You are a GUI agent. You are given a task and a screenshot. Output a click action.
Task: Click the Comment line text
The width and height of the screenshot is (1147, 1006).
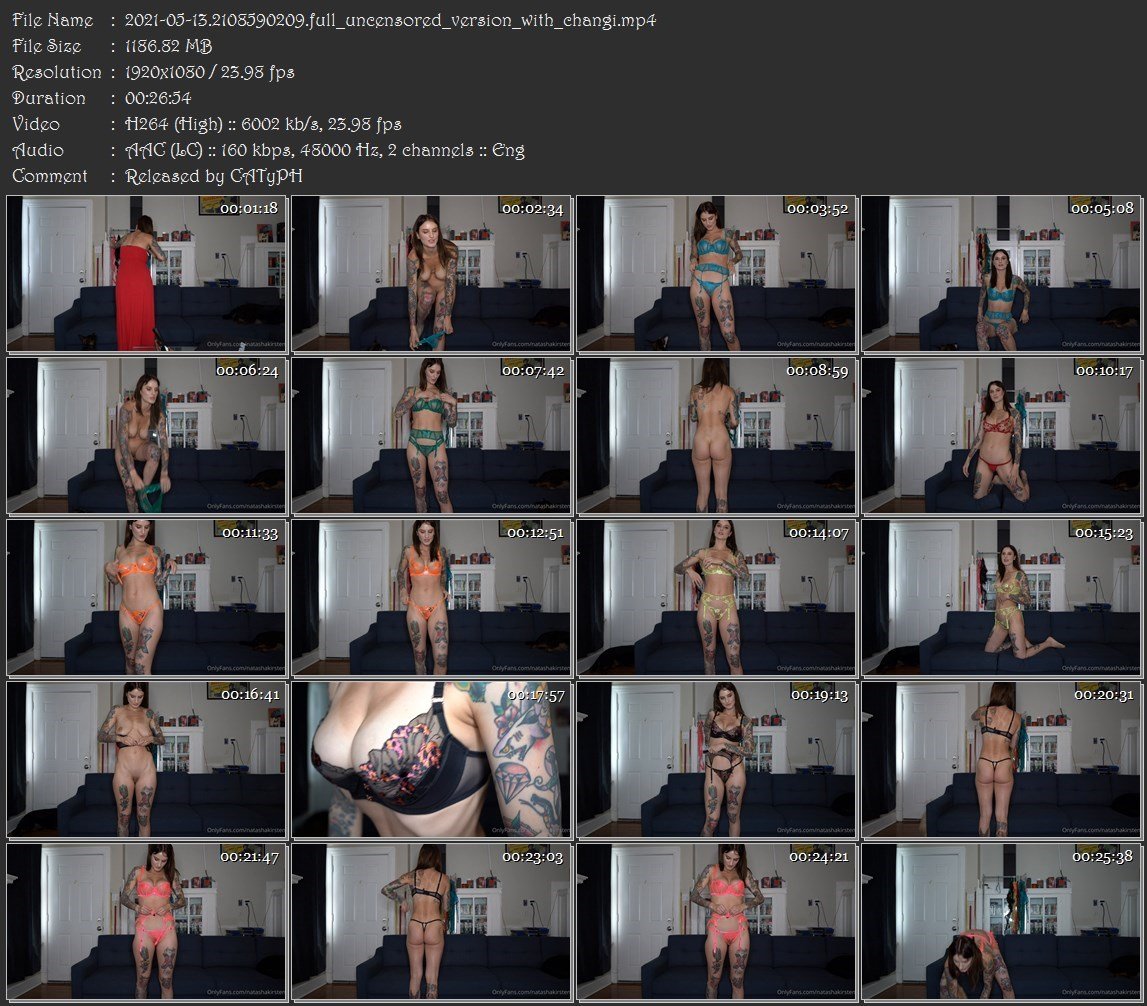coord(213,176)
